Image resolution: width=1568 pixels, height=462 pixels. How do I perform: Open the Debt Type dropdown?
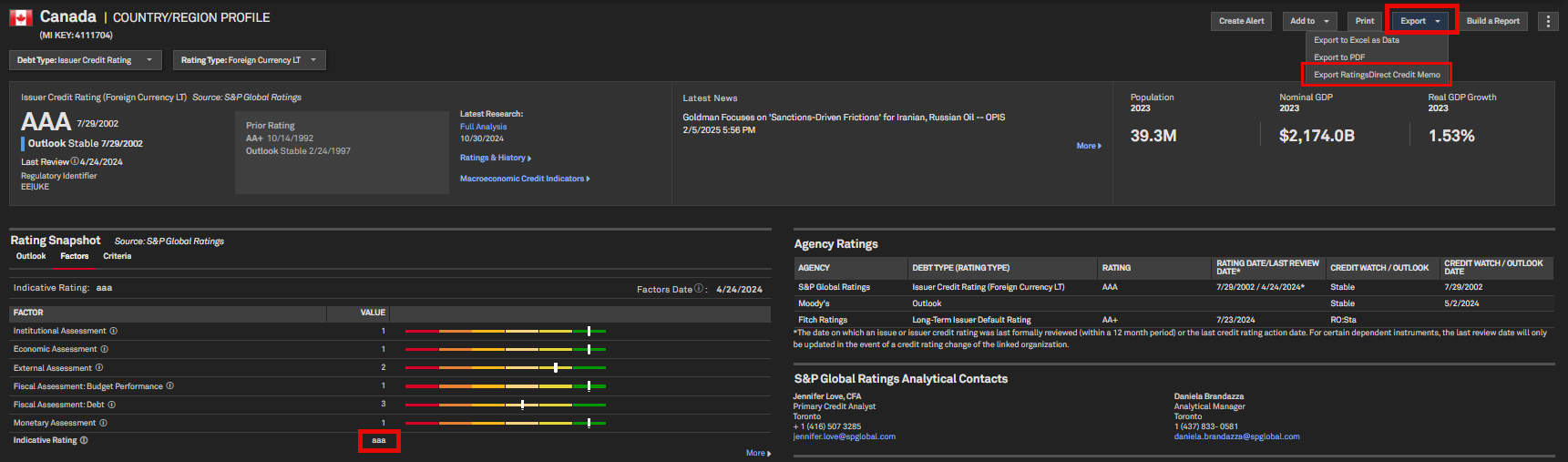coord(86,60)
